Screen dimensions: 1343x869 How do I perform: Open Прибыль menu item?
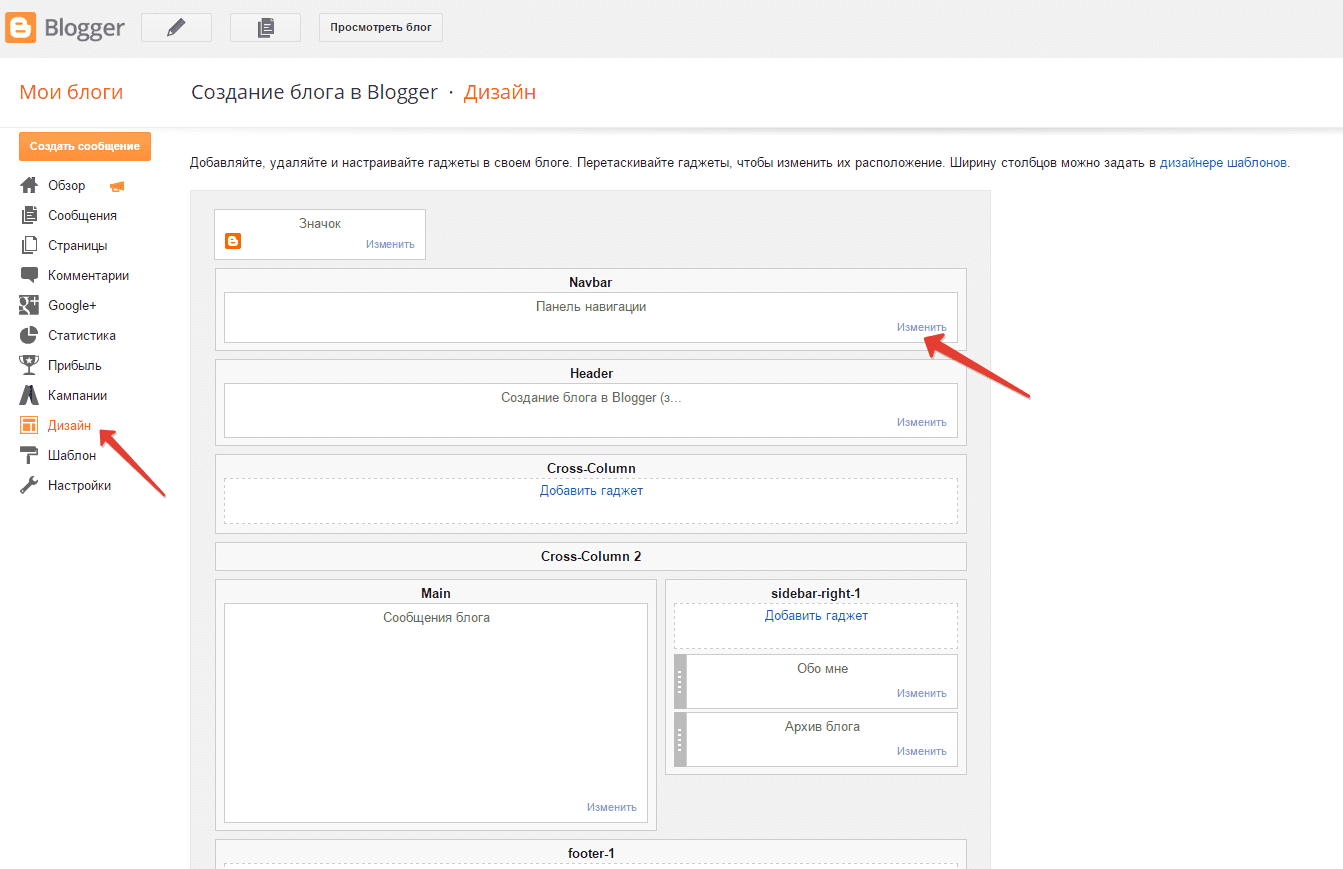pos(75,365)
